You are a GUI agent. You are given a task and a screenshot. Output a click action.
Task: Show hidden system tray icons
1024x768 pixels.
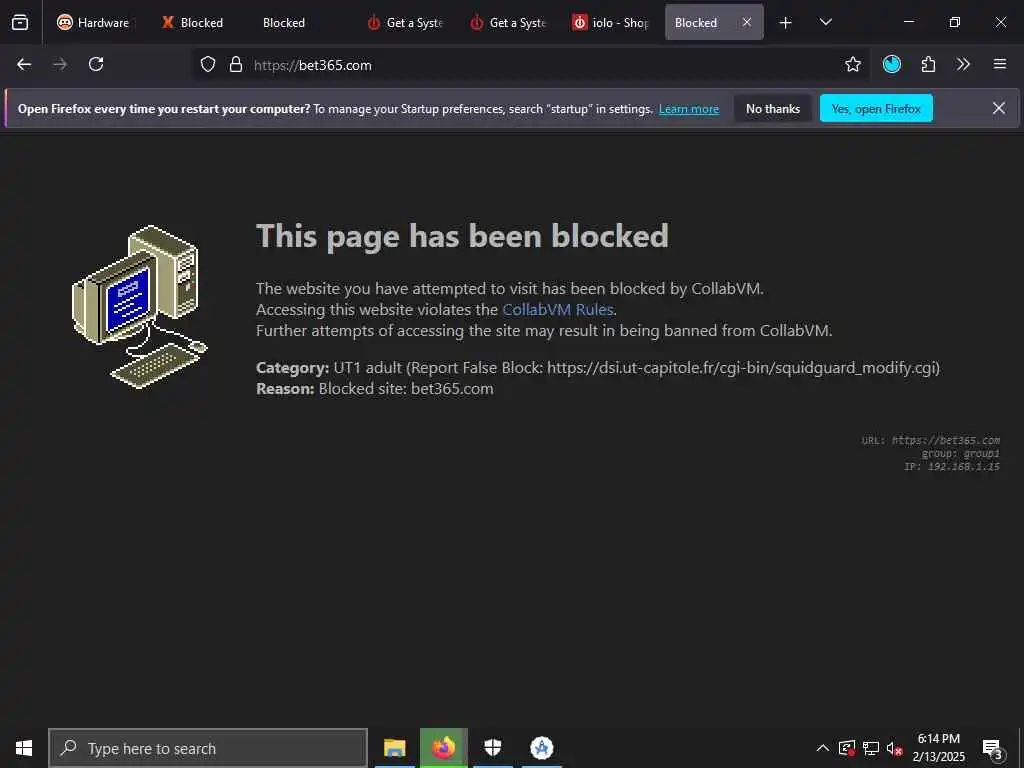tap(823, 748)
